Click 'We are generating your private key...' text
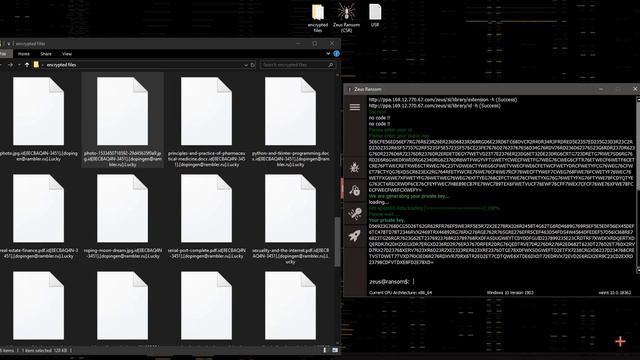The width and height of the screenshot is (640, 360). (409, 196)
